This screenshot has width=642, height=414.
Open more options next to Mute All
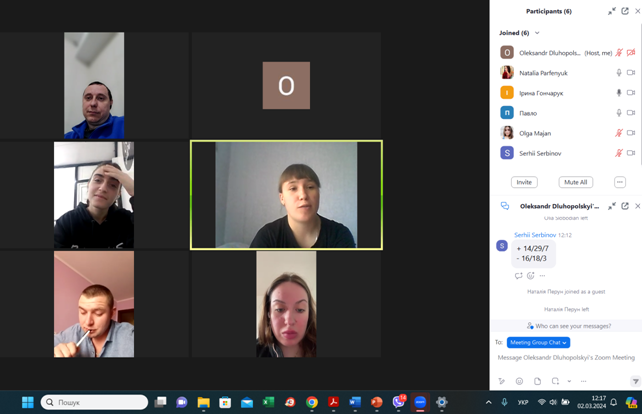click(x=619, y=182)
